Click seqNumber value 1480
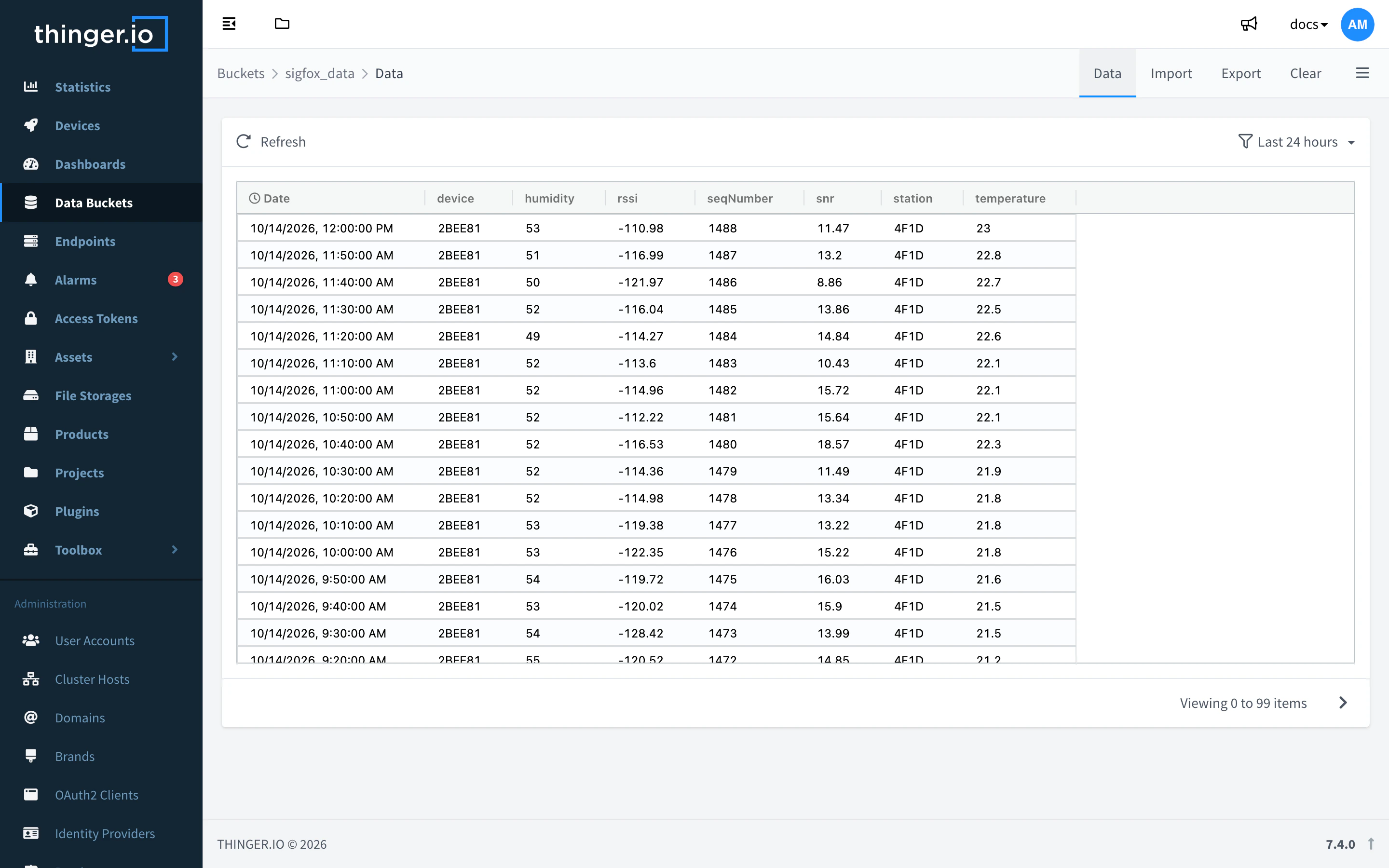1389x868 pixels. [x=722, y=444]
